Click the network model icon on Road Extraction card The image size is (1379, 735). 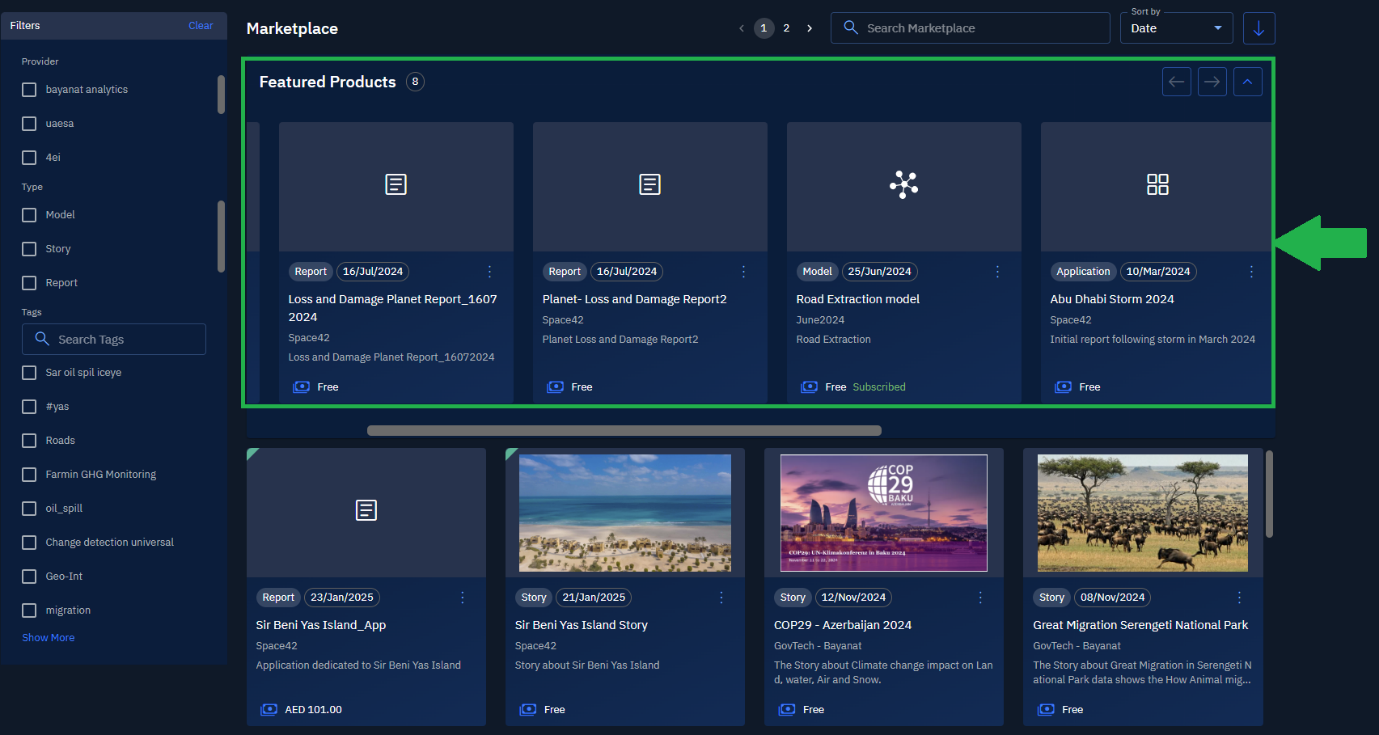(903, 185)
